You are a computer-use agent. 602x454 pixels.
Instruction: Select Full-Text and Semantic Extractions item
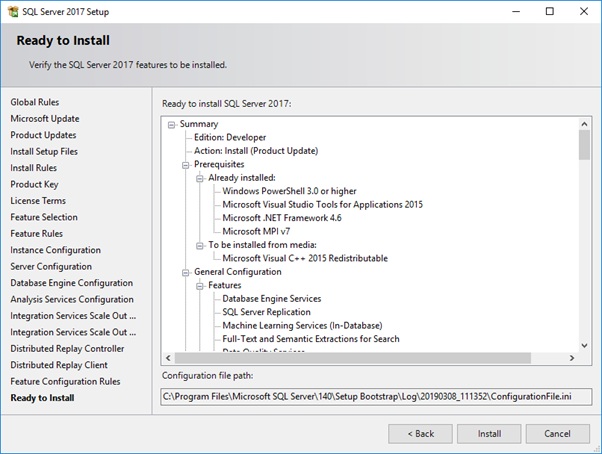point(311,339)
